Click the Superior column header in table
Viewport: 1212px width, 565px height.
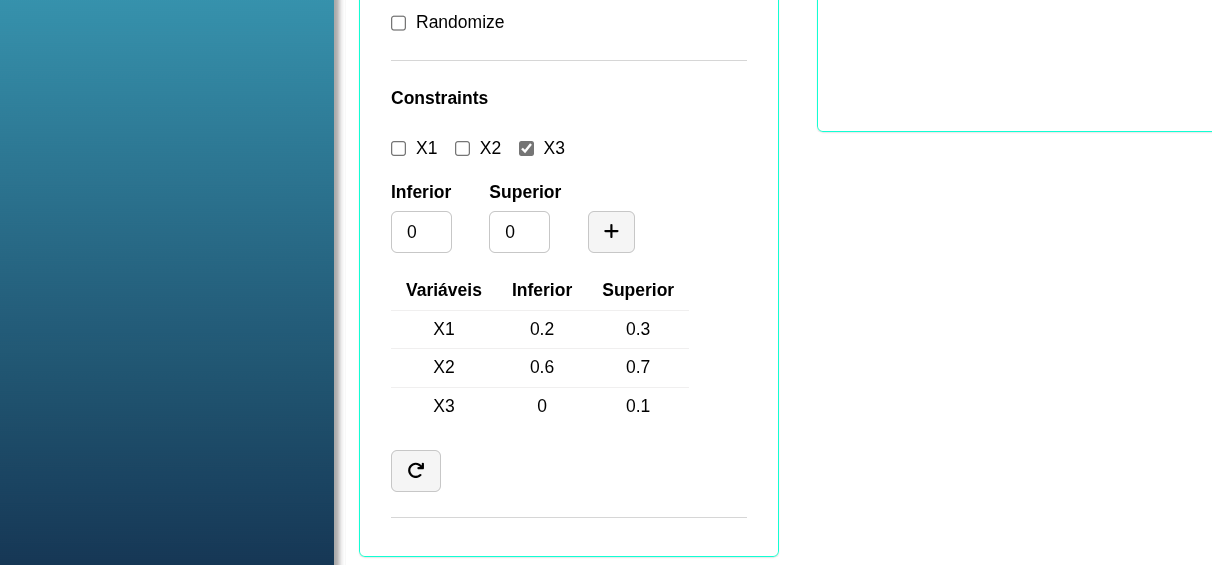(638, 290)
